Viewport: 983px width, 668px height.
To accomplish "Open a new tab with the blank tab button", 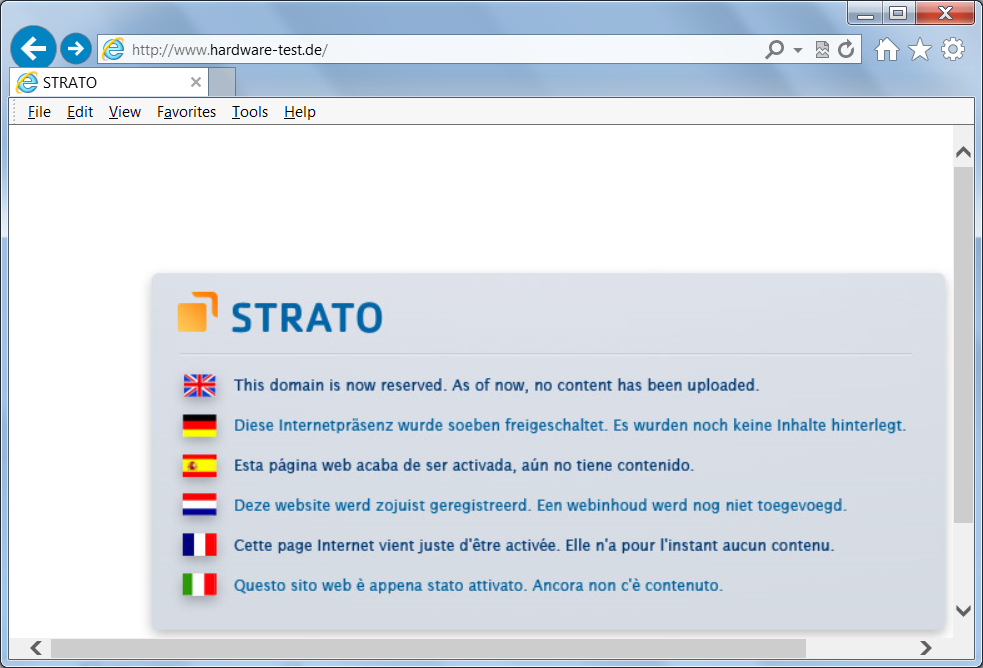I will [222, 82].
